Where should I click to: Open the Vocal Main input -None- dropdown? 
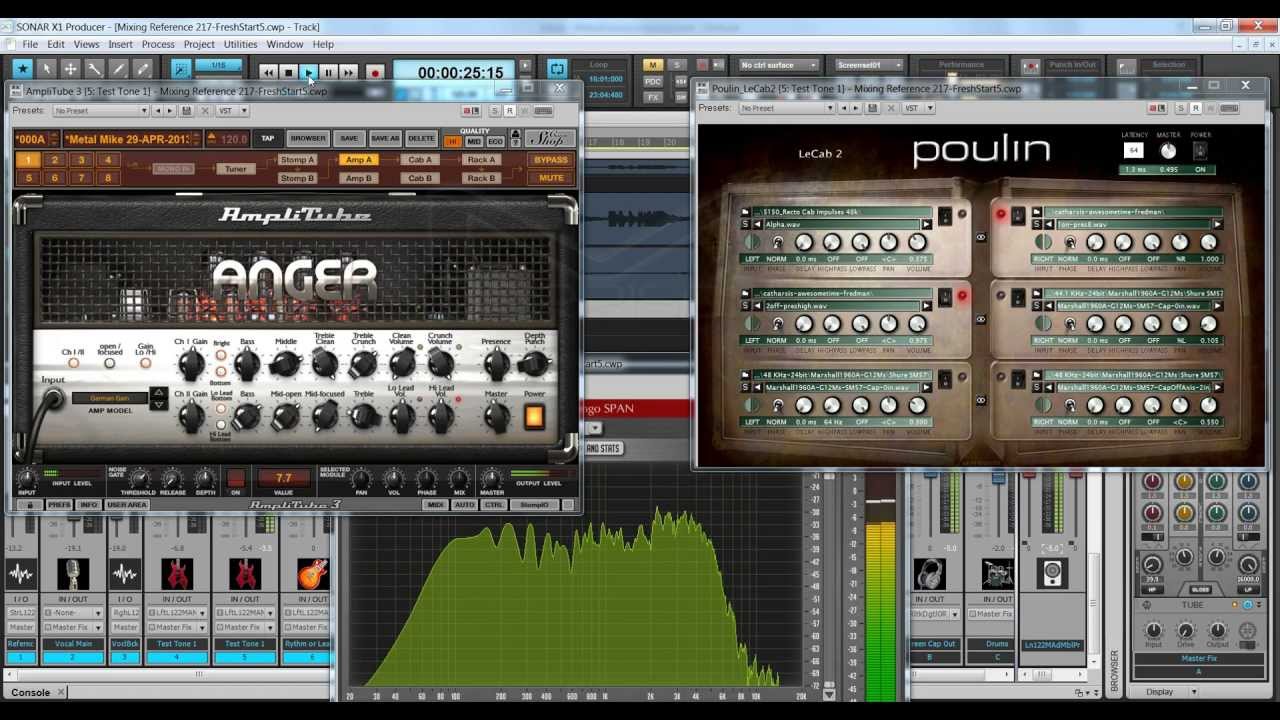tap(72, 613)
